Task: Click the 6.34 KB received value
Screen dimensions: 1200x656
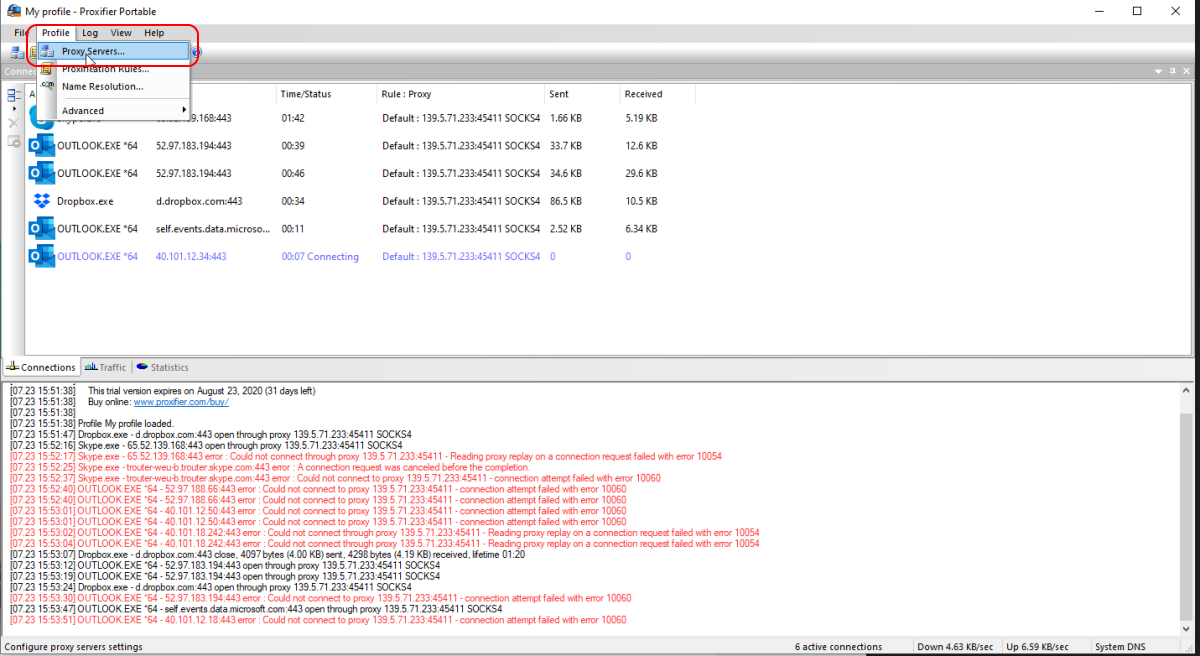Action: pyautogui.click(x=641, y=229)
